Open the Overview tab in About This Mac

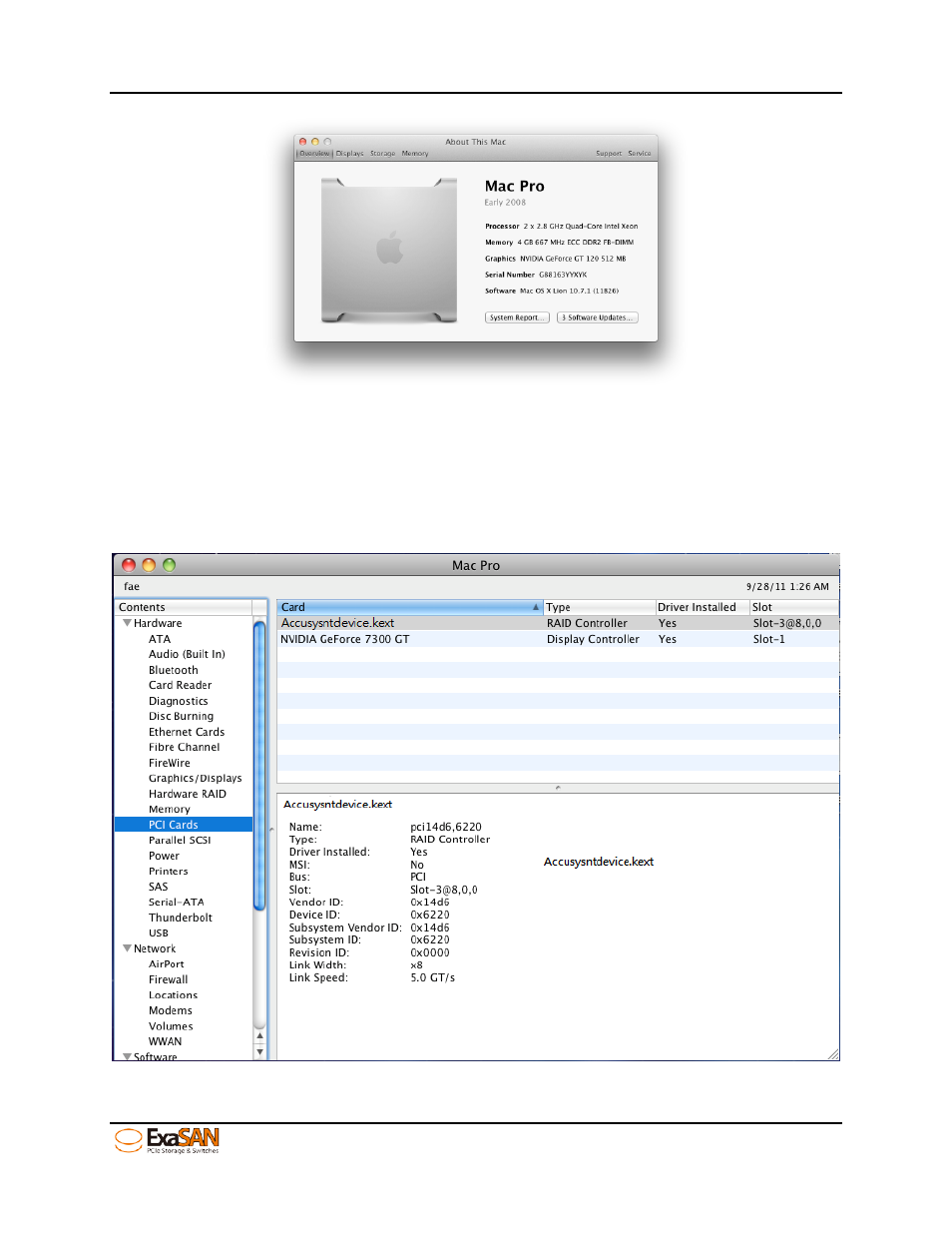(x=314, y=154)
